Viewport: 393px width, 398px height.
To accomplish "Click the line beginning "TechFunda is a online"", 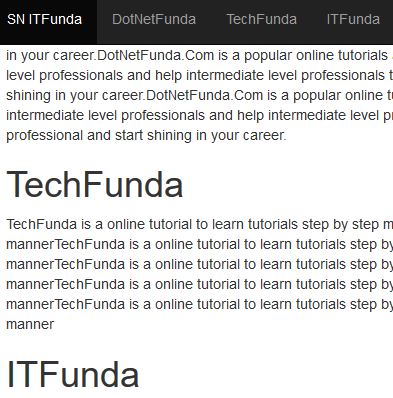I will [199, 224].
